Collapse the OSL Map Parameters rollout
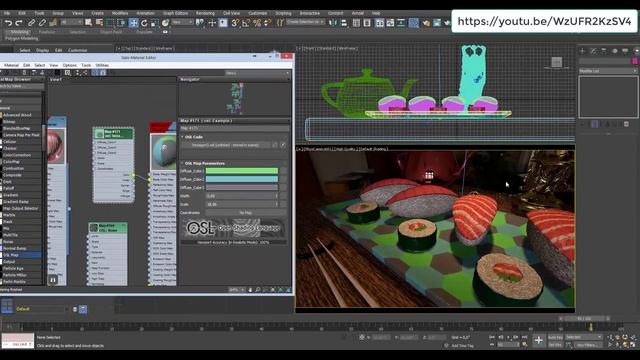640x360 pixels. [x=182, y=163]
